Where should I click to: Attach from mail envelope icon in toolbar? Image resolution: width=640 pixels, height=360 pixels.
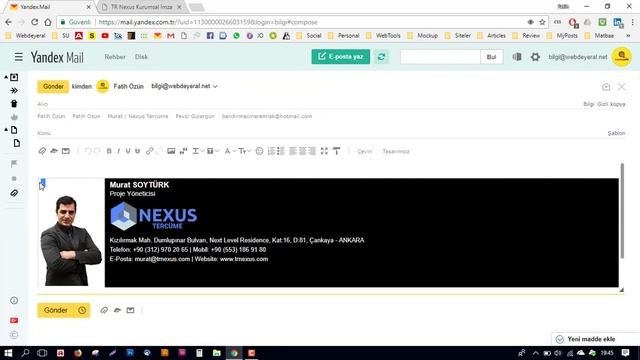[x=66, y=151]
